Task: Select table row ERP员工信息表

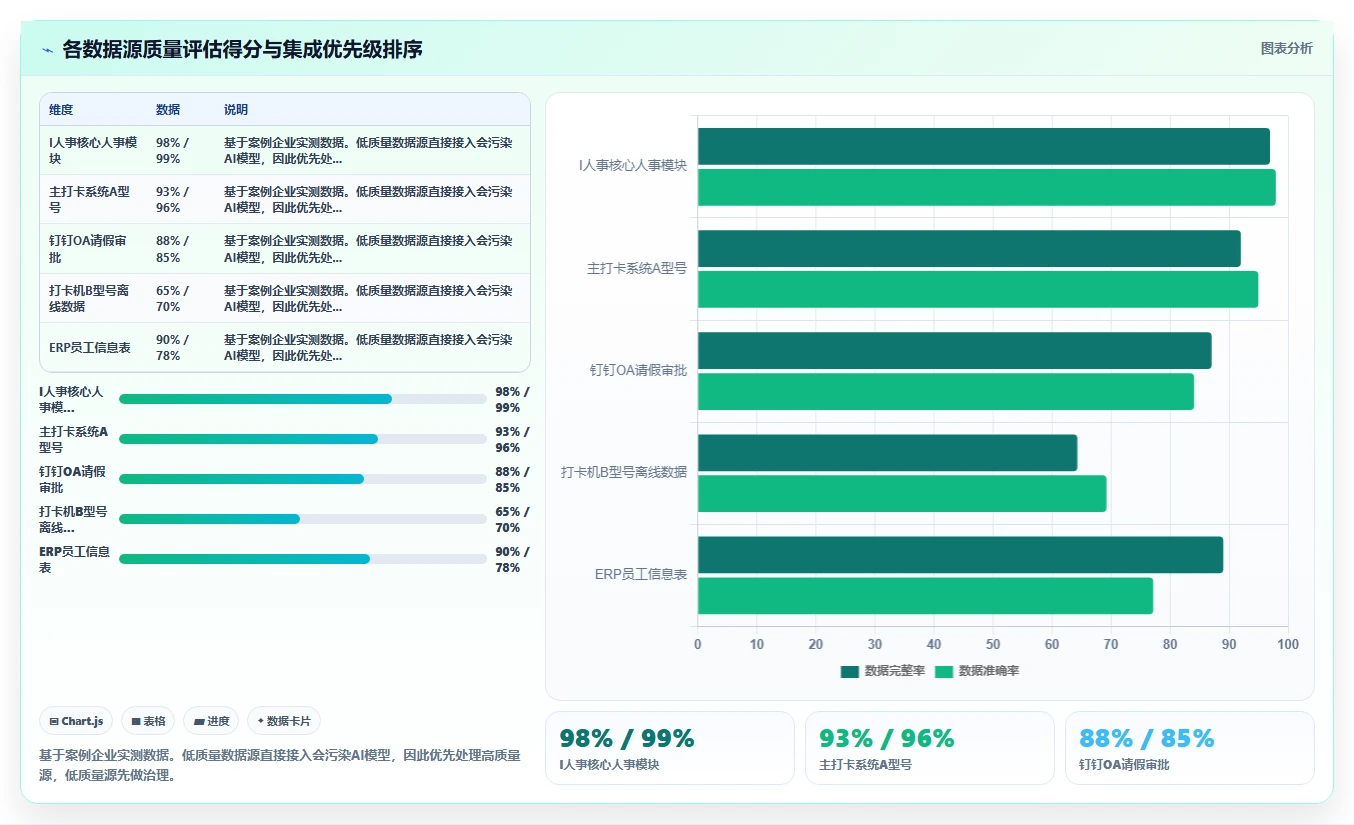Action: (x=285, y=348)
